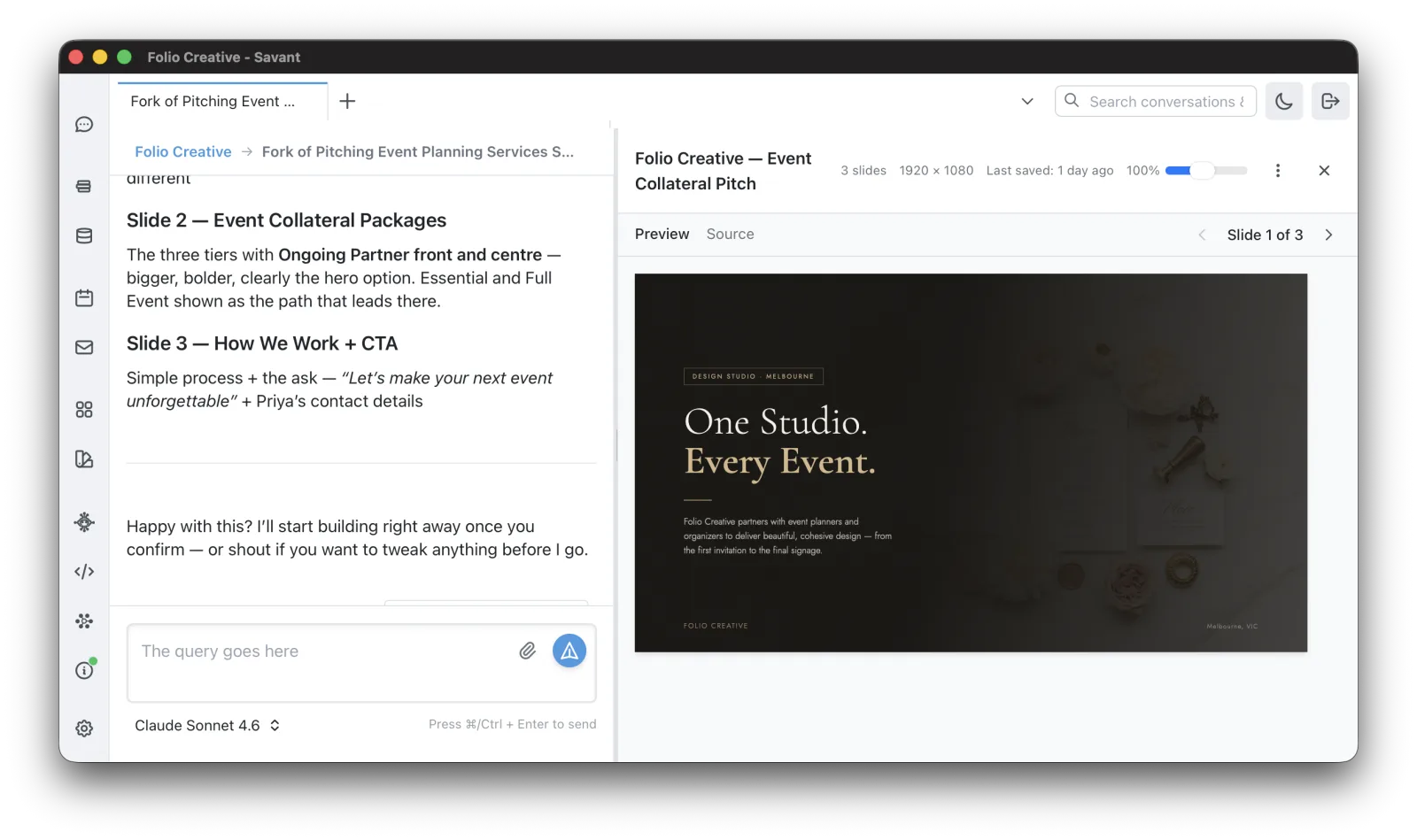This screenshot has height=840, width=1417.
Task: Open a new tab with the plus icon
Action: pos(348,101)
